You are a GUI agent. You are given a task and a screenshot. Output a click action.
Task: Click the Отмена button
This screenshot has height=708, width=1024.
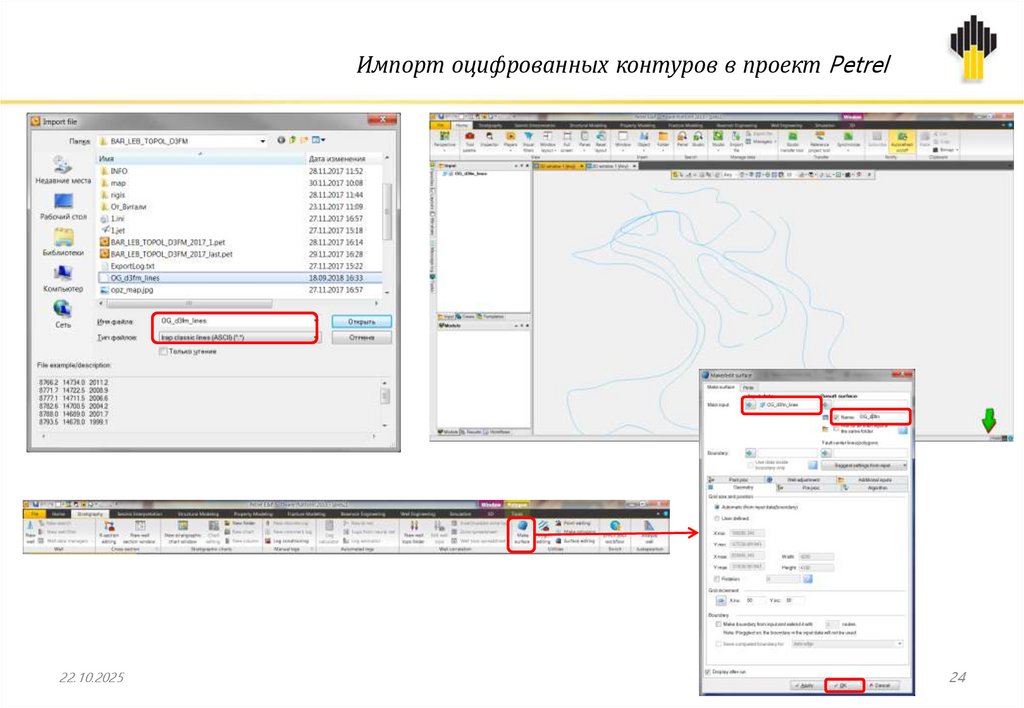[x=361, y=338]
